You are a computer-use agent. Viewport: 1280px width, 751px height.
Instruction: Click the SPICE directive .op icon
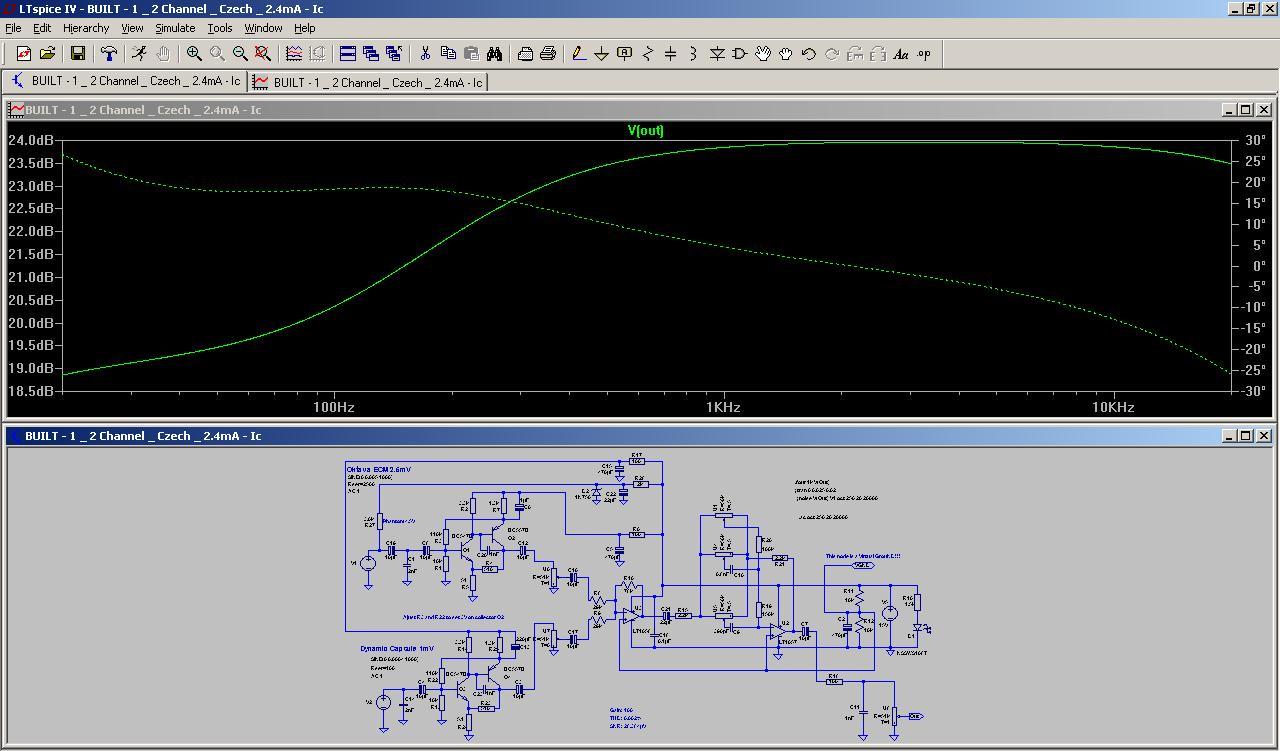pos(924,54)
